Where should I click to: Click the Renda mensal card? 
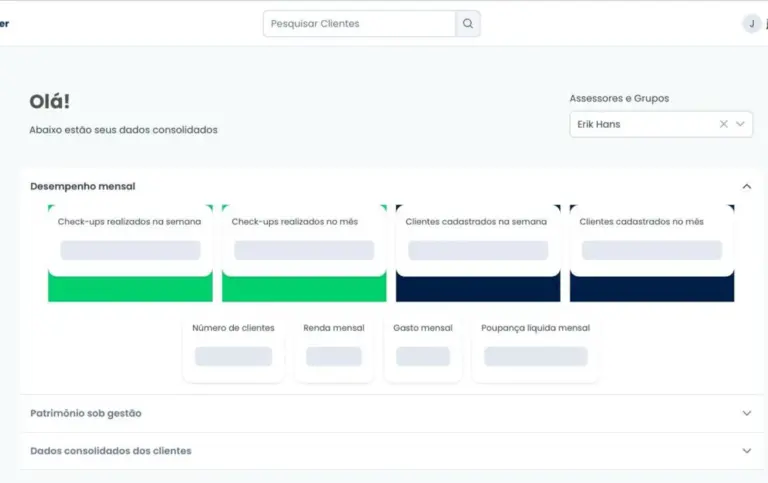[x=334, y=347]
